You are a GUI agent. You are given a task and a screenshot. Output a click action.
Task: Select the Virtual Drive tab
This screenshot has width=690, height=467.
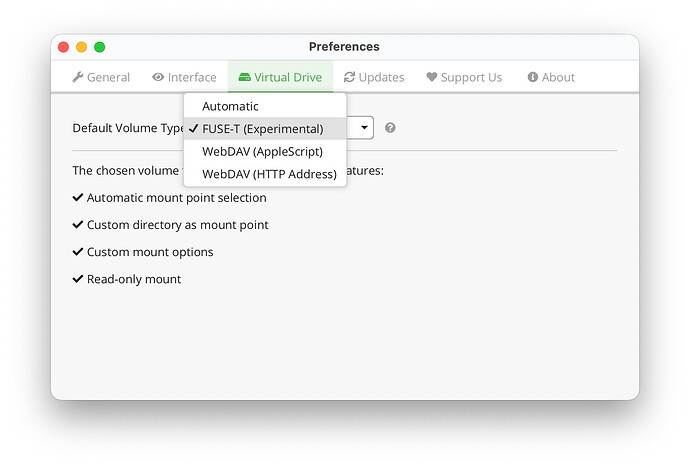[x=280, y=77]
